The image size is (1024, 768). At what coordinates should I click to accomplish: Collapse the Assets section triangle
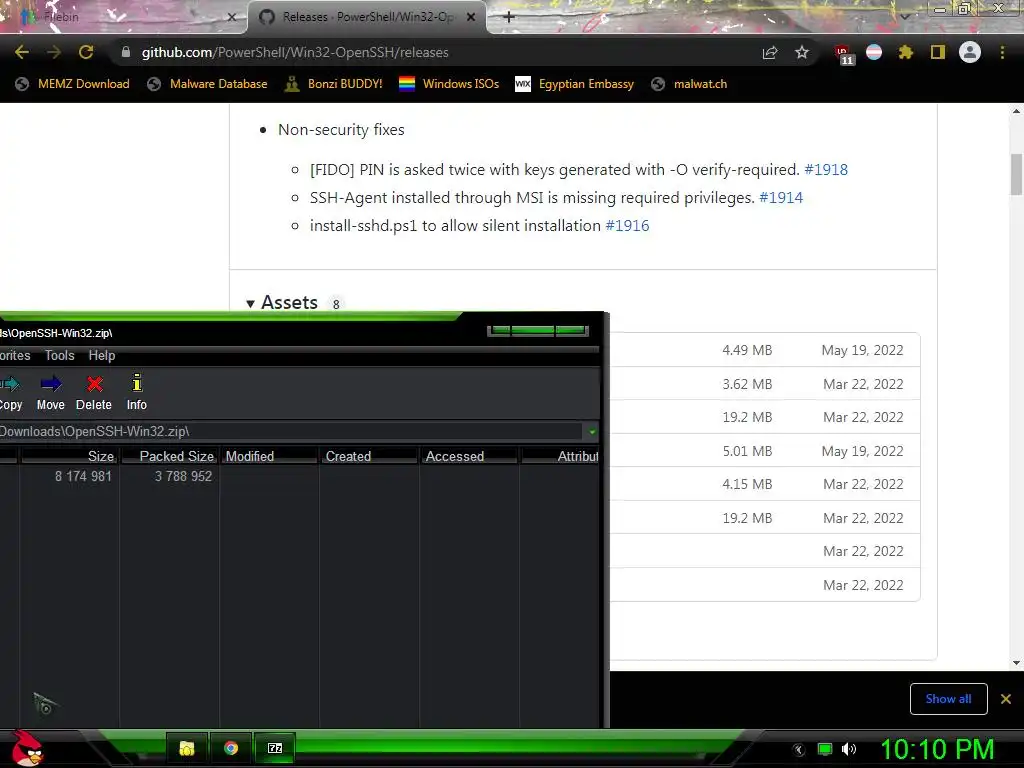point(250,304)
